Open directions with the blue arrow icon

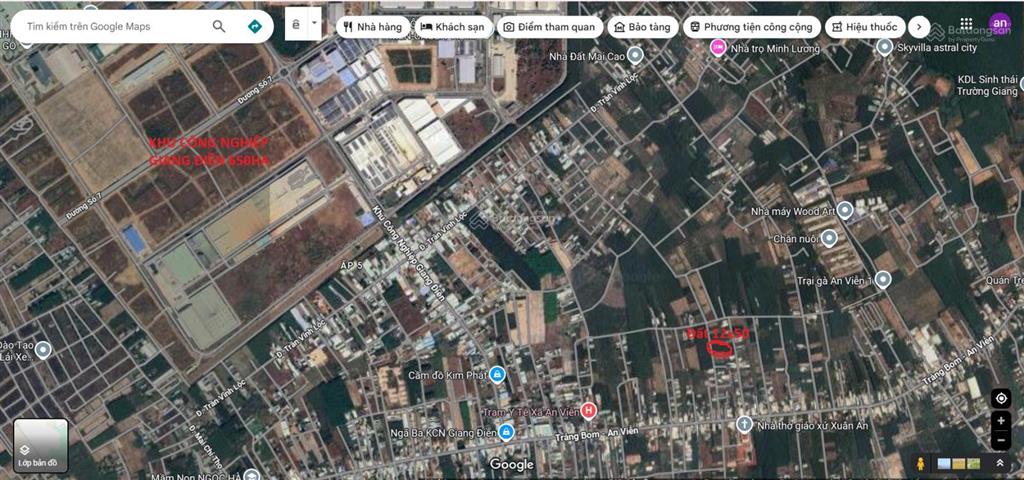tap(255, 26)
